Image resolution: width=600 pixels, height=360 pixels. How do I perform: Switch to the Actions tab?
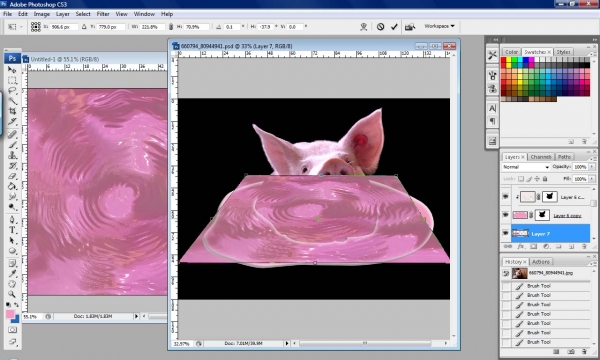(541, 262)
